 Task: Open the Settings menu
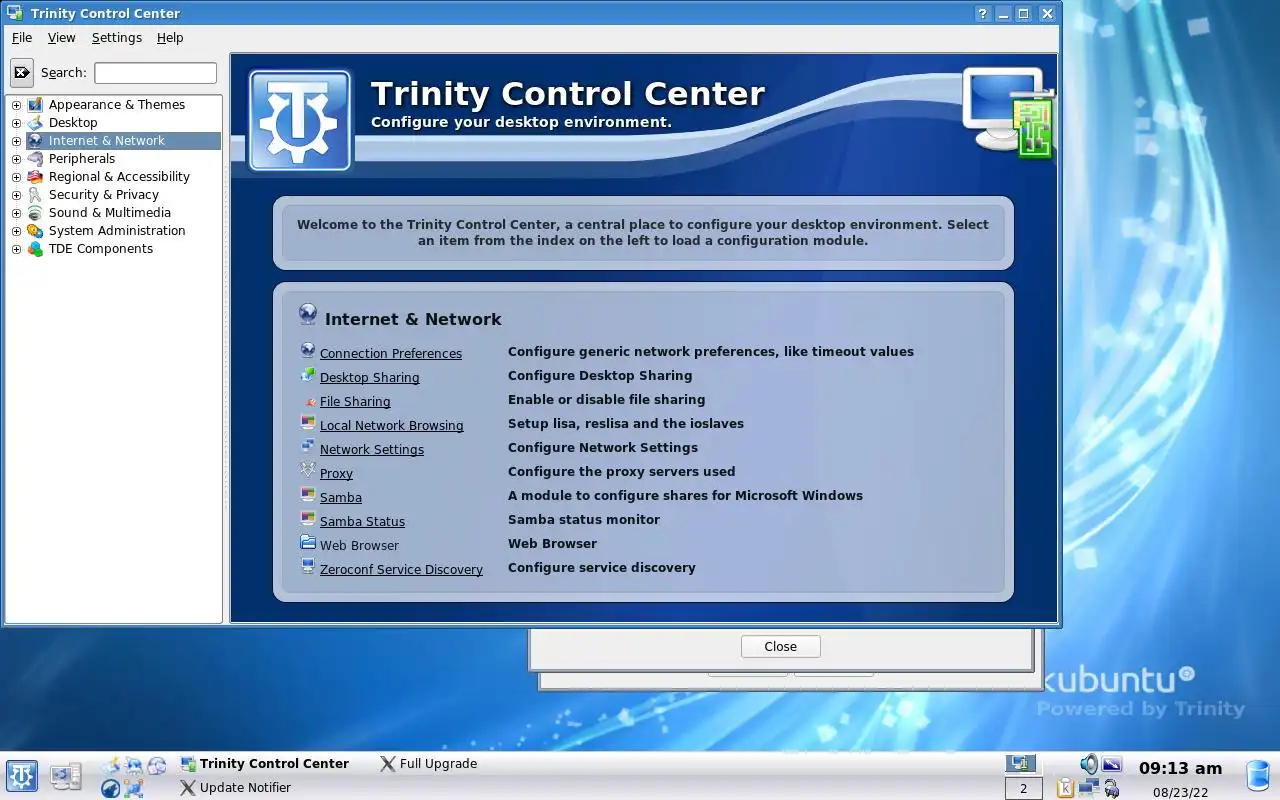point(117,37)
